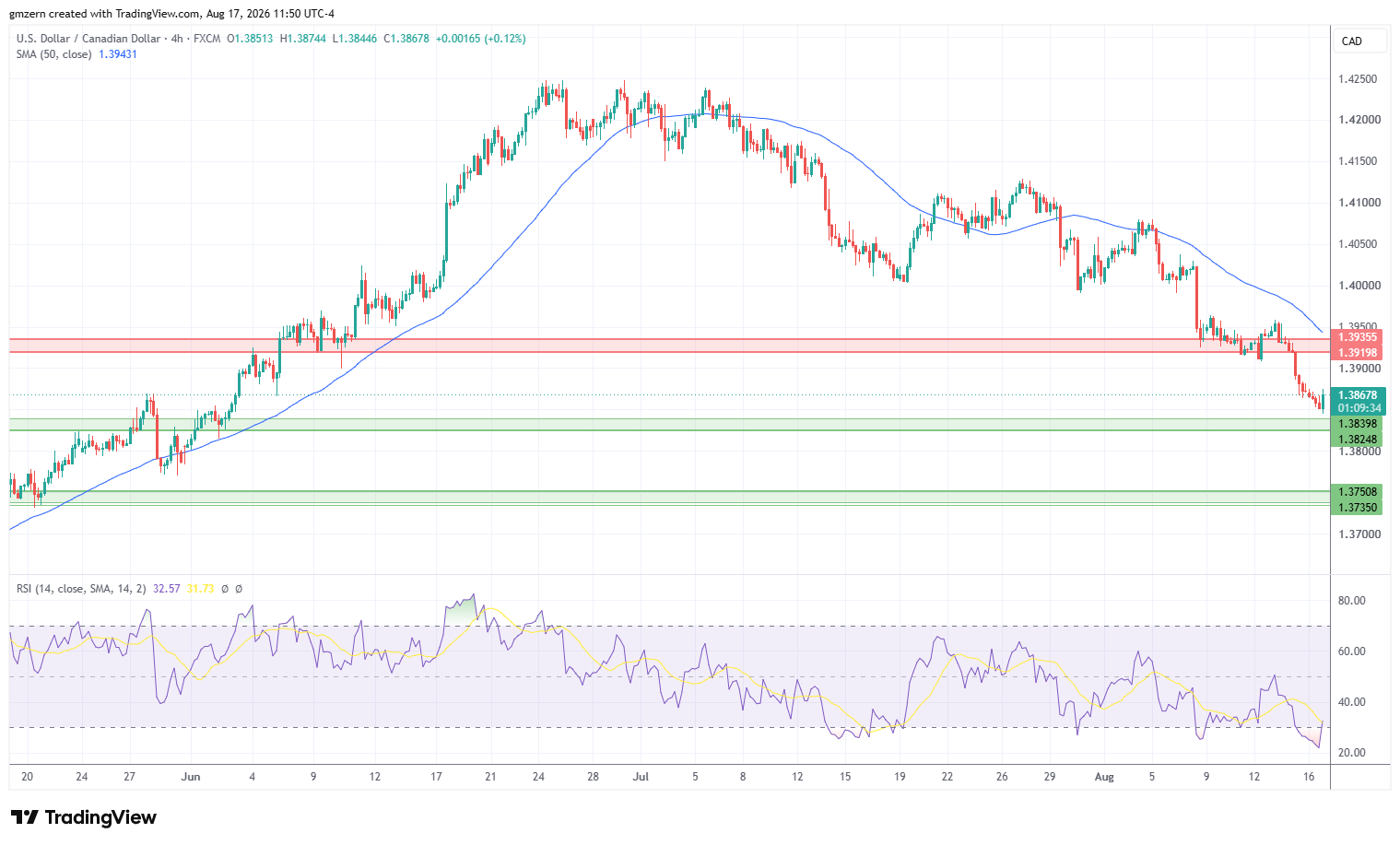Click the red price tag 1.39198
Screen dimensions: 1400x845
pyautogui.click(x=1358, y=353)
